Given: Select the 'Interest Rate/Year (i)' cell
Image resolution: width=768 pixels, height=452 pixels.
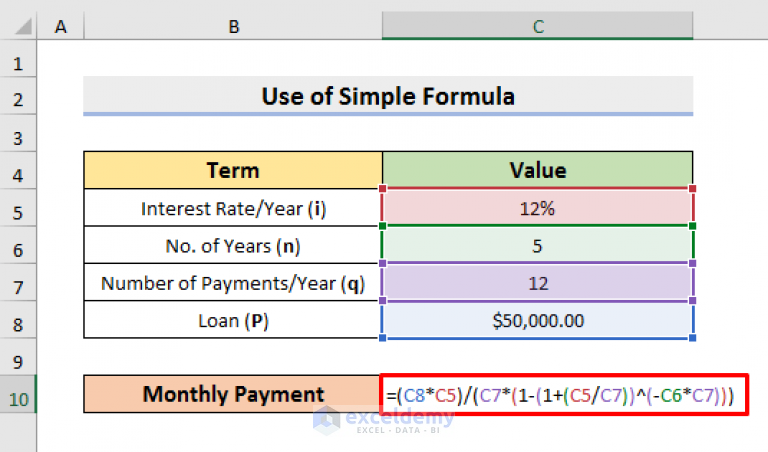Looking at the screenshot, I should coord(233,208).
